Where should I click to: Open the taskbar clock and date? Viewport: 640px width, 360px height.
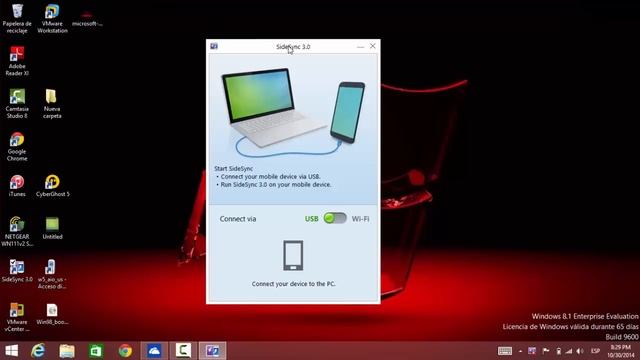(621, 351)
